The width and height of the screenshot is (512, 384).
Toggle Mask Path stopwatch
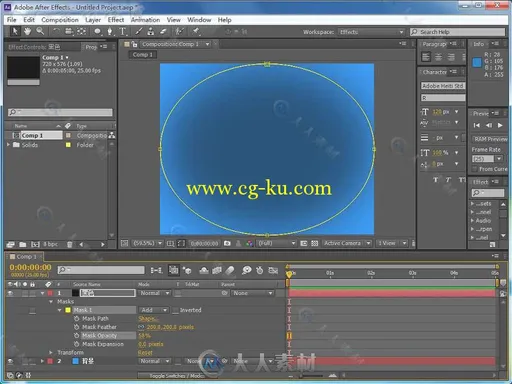[x=76, y=319]
